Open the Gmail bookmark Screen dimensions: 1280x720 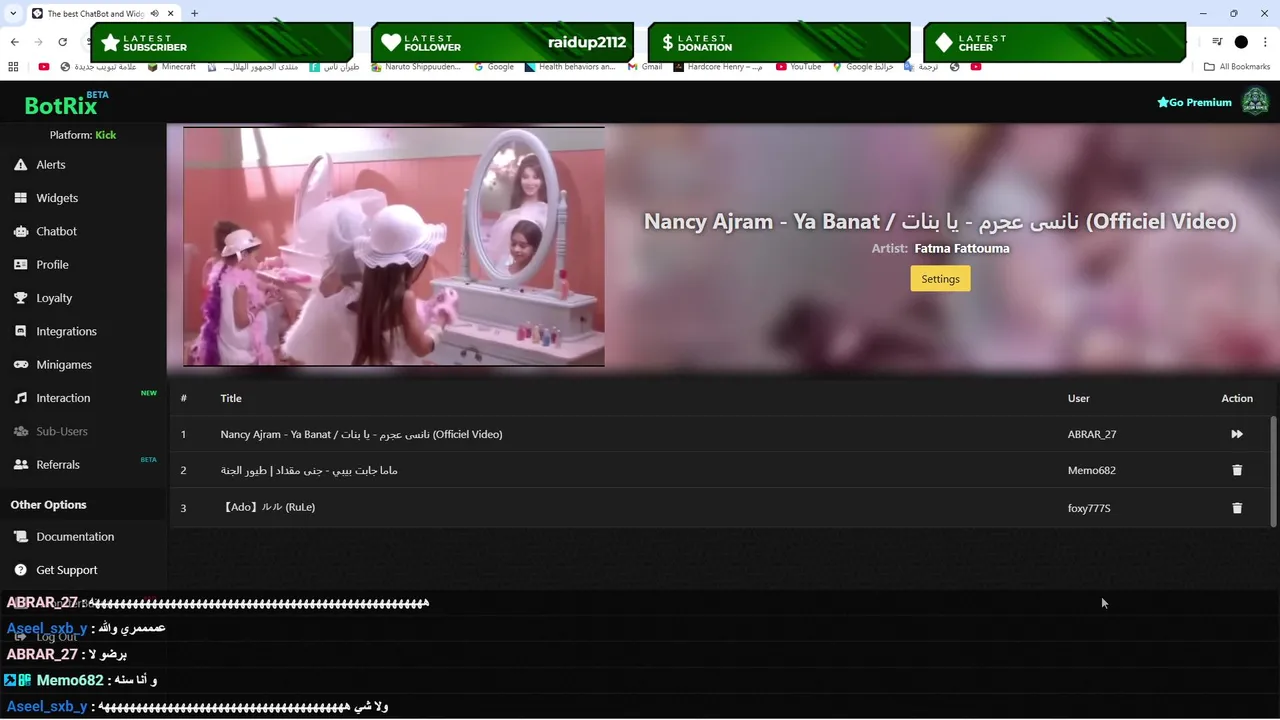point(645,67)
